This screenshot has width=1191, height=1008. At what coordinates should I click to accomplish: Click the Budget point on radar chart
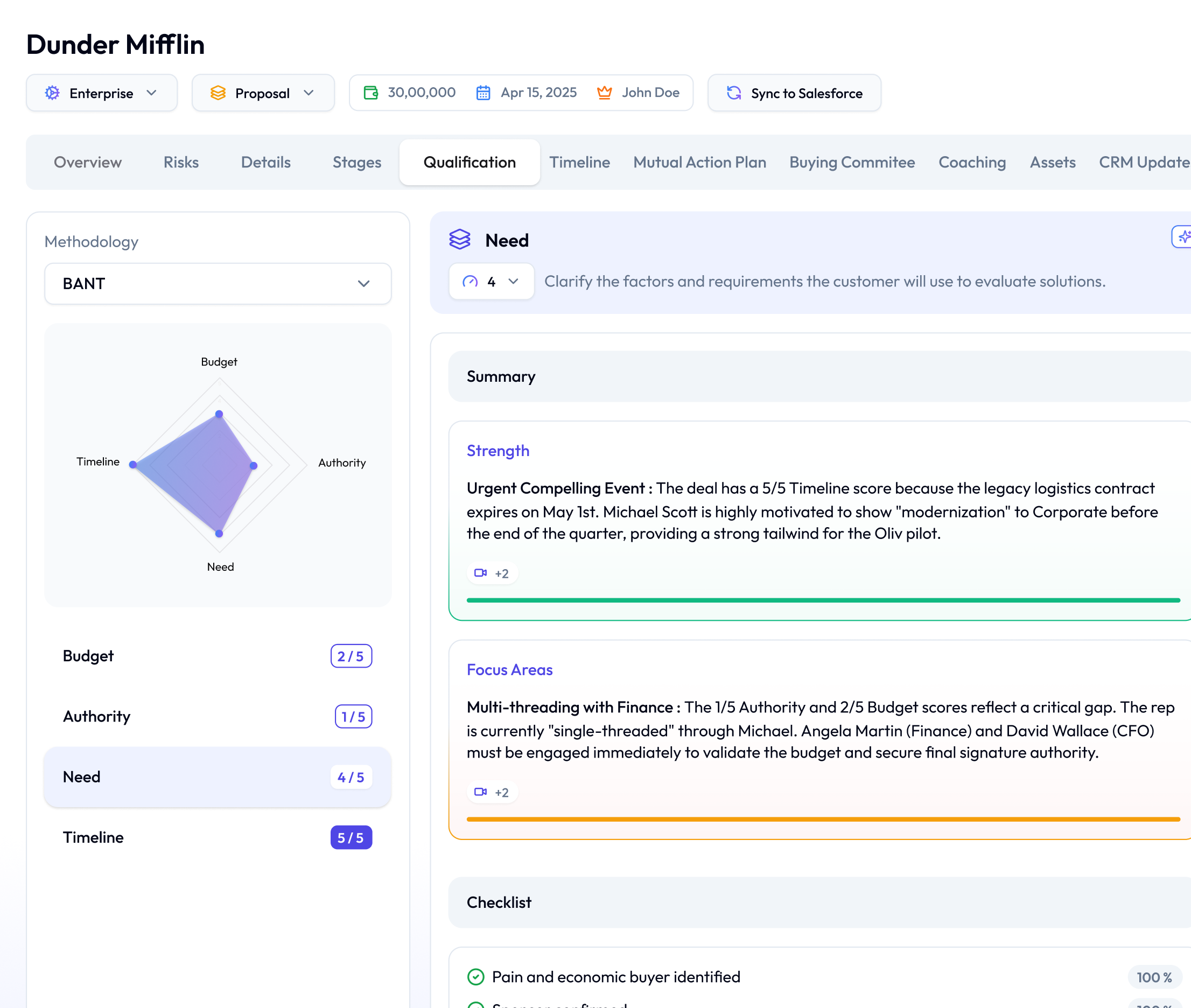coord(219,414)
